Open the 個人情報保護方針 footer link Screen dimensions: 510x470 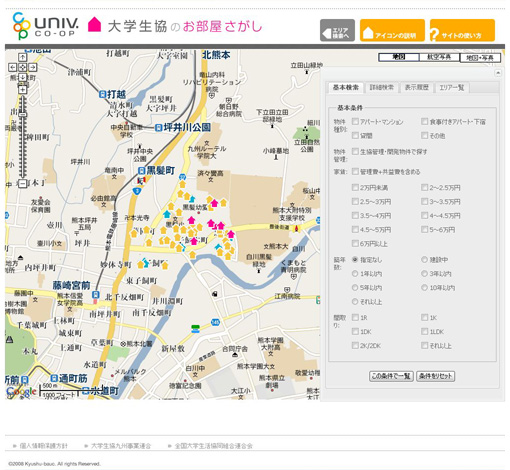pos(44,446)
